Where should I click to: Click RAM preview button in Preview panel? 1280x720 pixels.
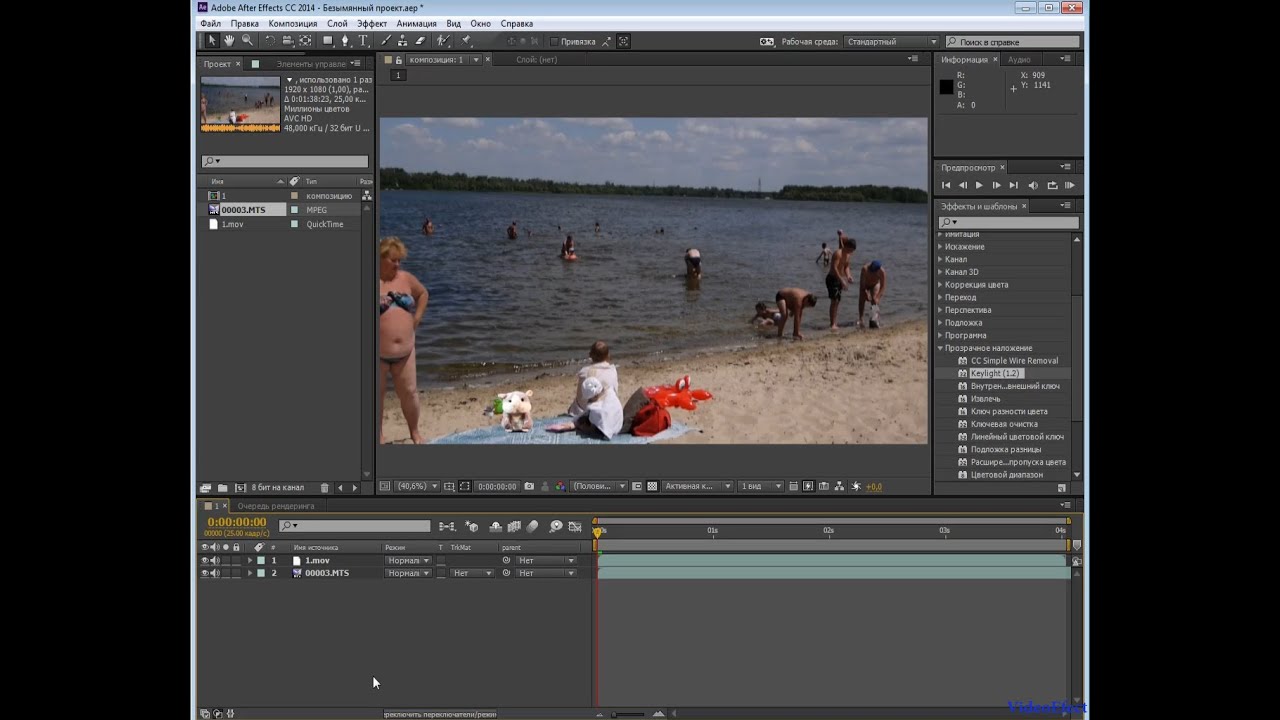pyautogui.click(x=1069, y=185)
